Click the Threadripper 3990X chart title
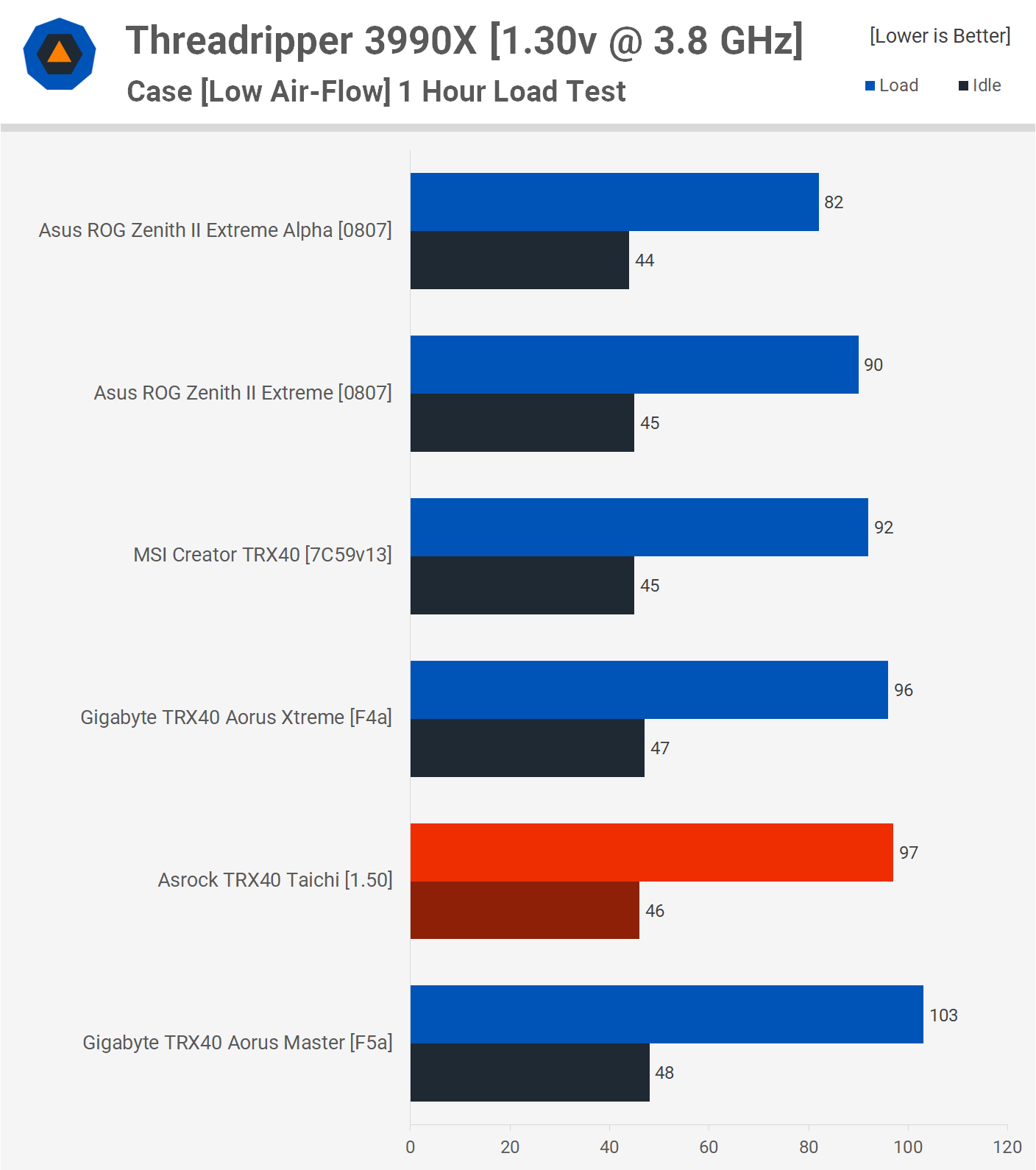Image resolution: width=1036 pixels, height=1170 pixels. (x=464, y=40)
